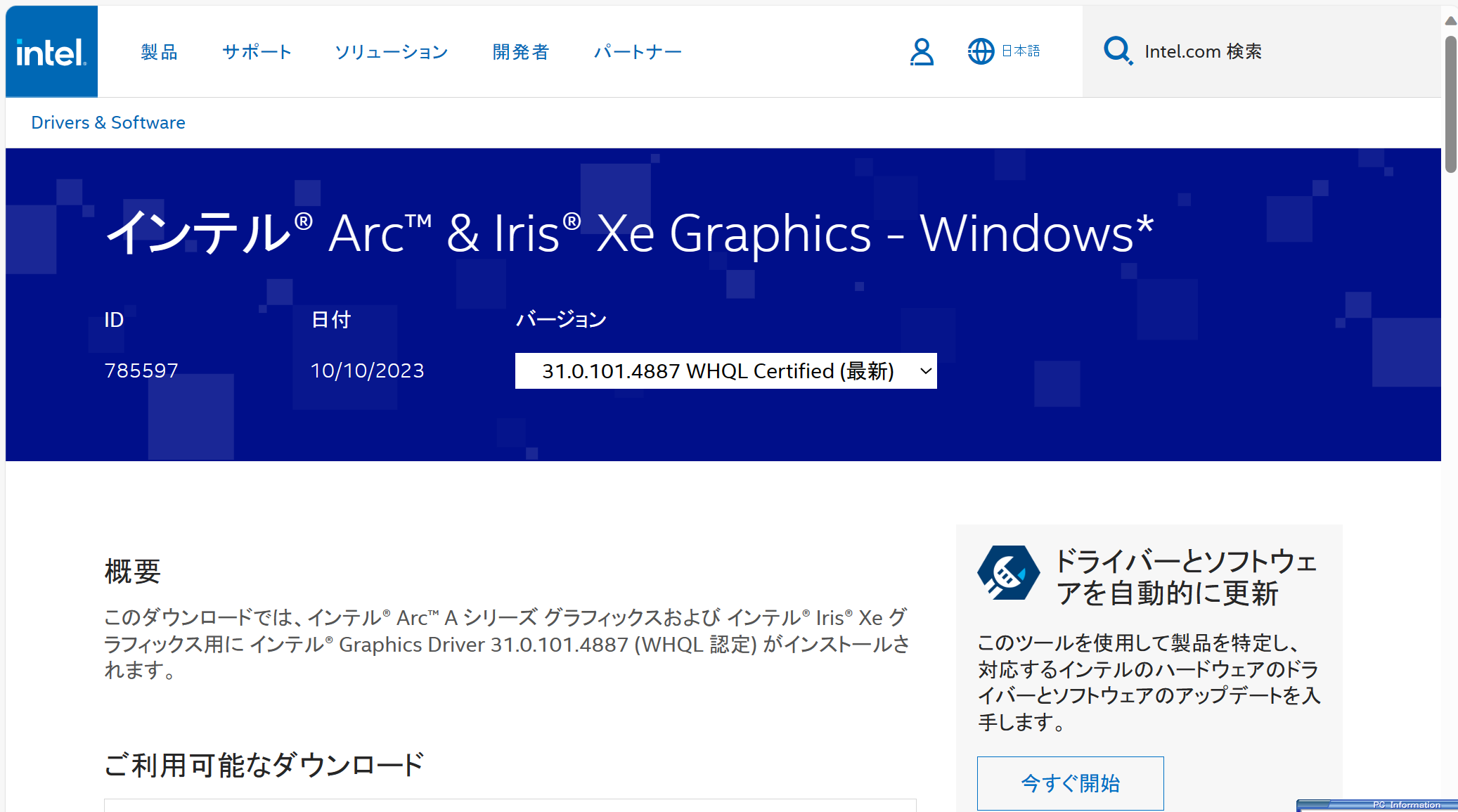Click the Intel logo
1458x812 pixels.
point(51,51)
